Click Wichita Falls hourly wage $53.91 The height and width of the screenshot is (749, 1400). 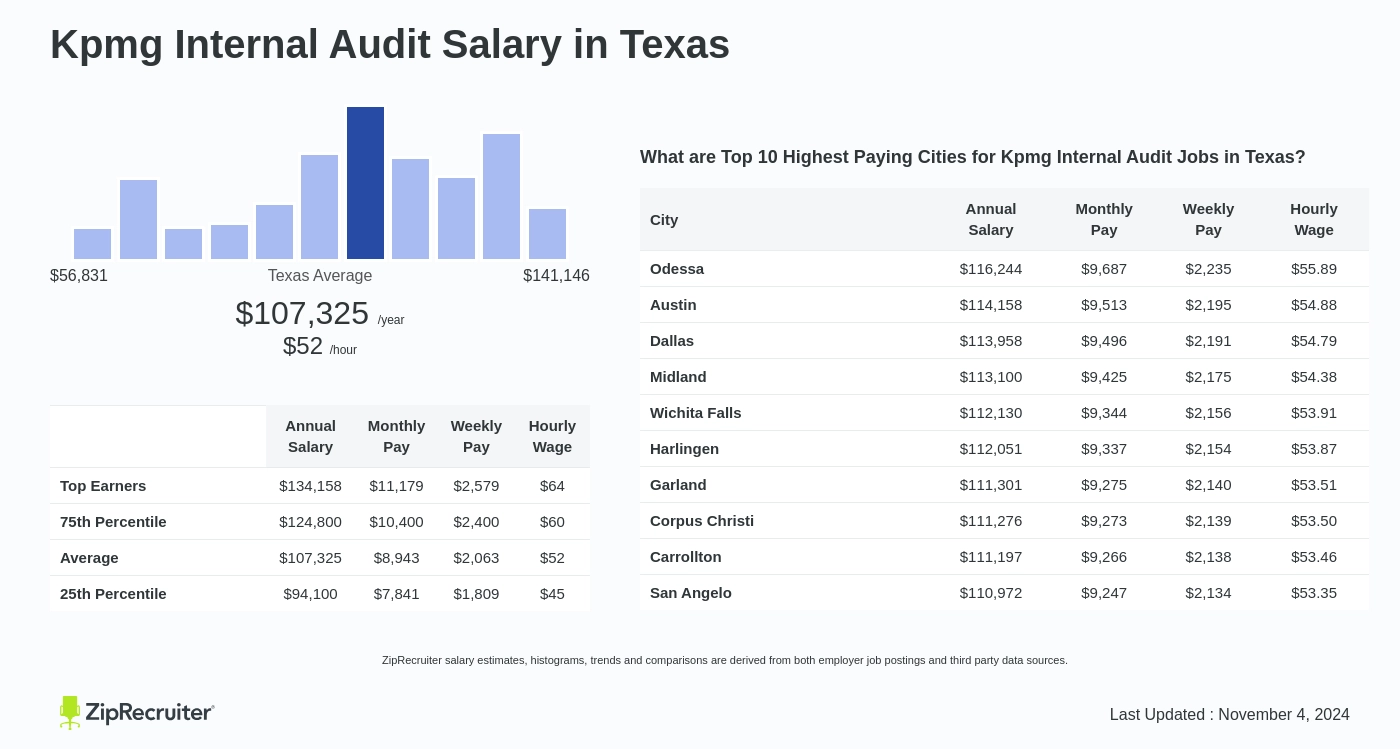click(x=1314, y=413)
